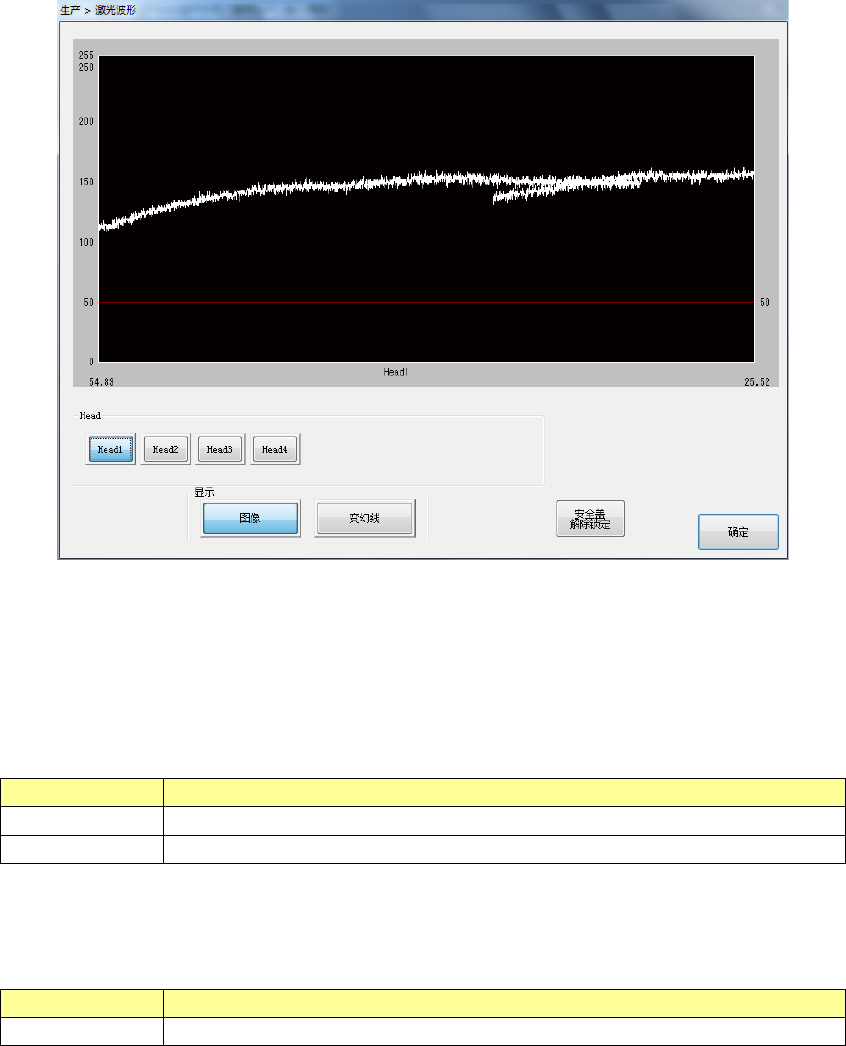Switch waveform to Head2
This screenshot has height=1046, width=846.
point(165,449)
